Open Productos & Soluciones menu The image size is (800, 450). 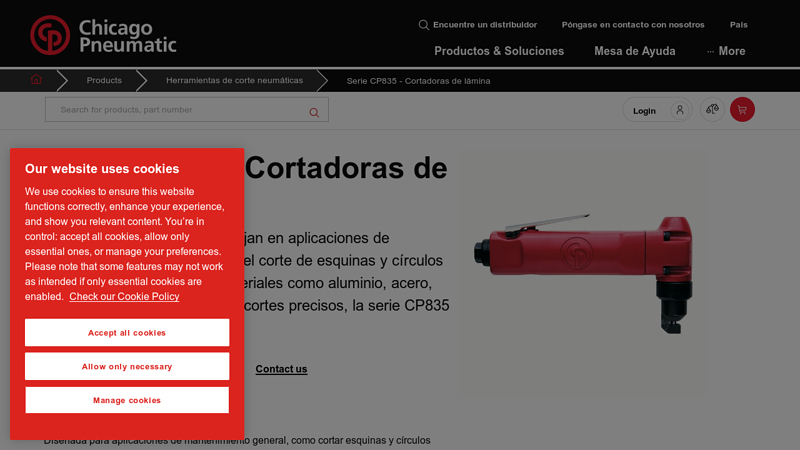coord(499,51)
